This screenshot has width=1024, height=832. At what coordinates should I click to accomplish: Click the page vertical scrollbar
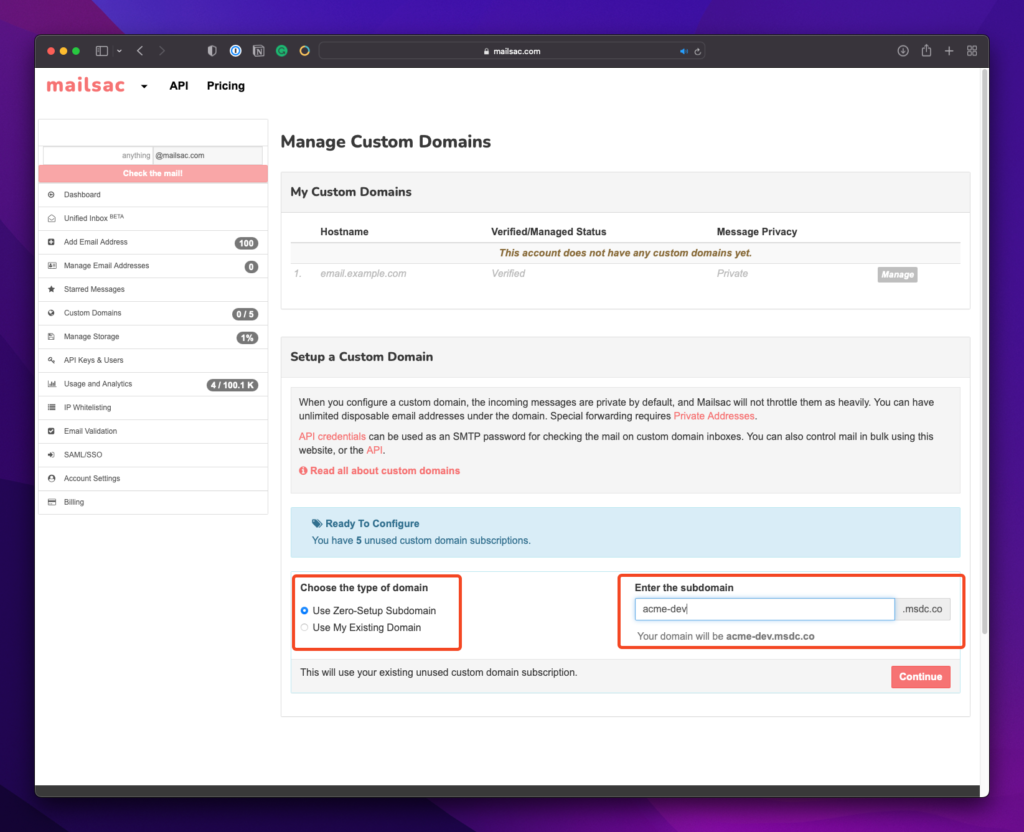pyautogui.click(x=984, y=353)
